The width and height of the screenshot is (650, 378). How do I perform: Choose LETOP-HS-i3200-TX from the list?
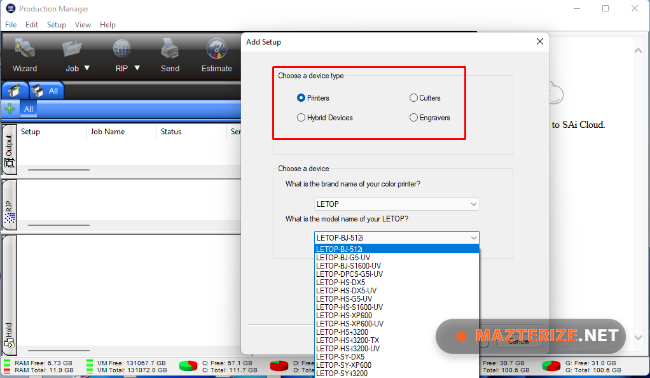(397, 340)
